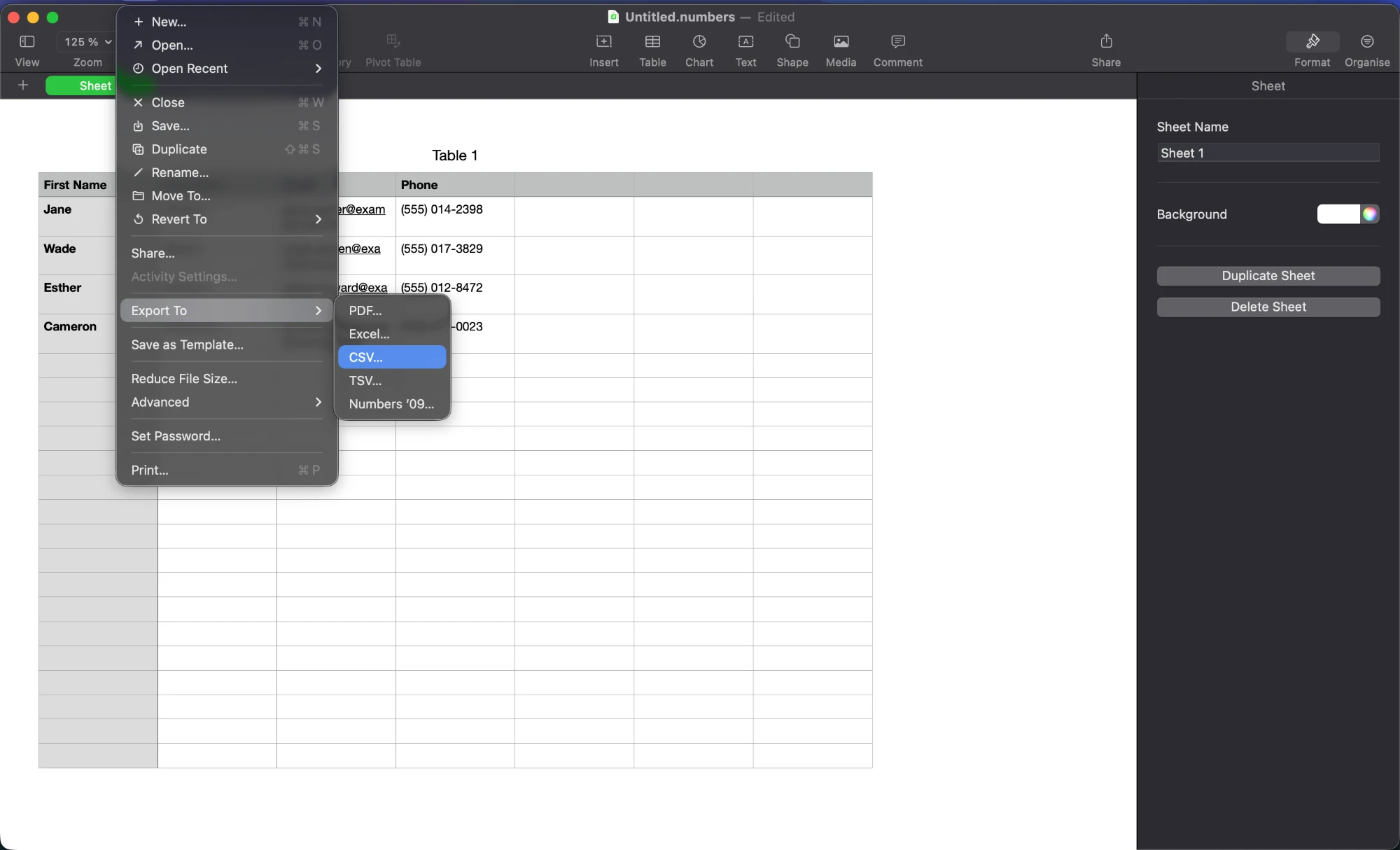Click the Table 1 title
The image size is (1400, 850).
point(455,155)
